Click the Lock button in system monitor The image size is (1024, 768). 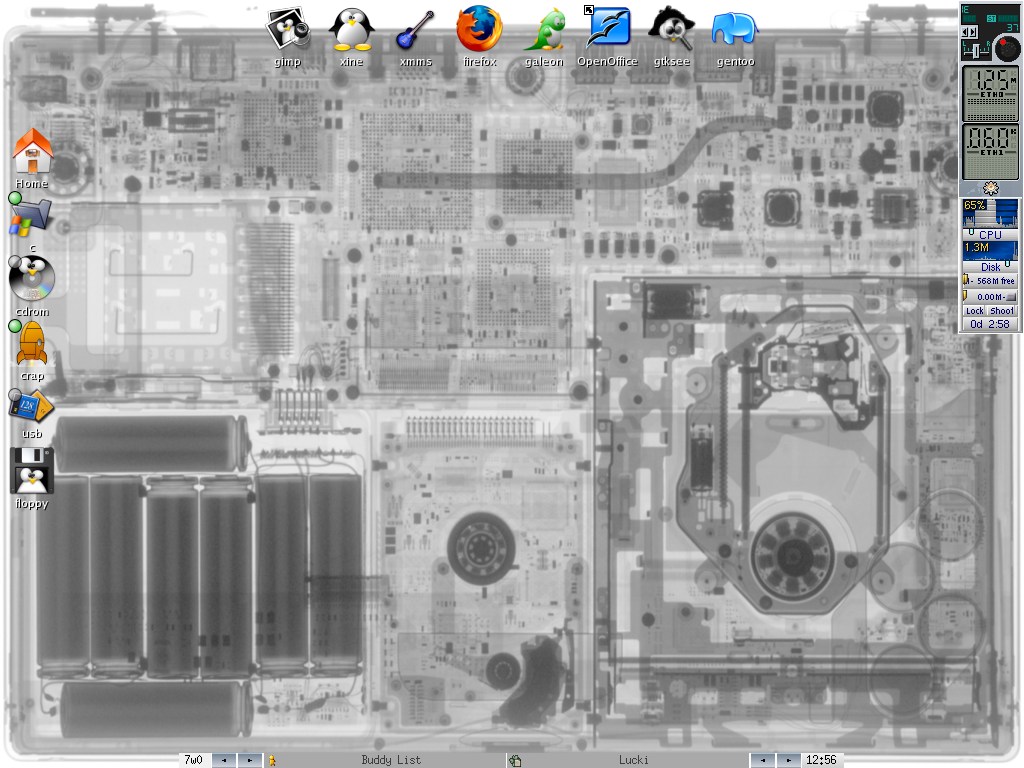(x=975, y=311)
